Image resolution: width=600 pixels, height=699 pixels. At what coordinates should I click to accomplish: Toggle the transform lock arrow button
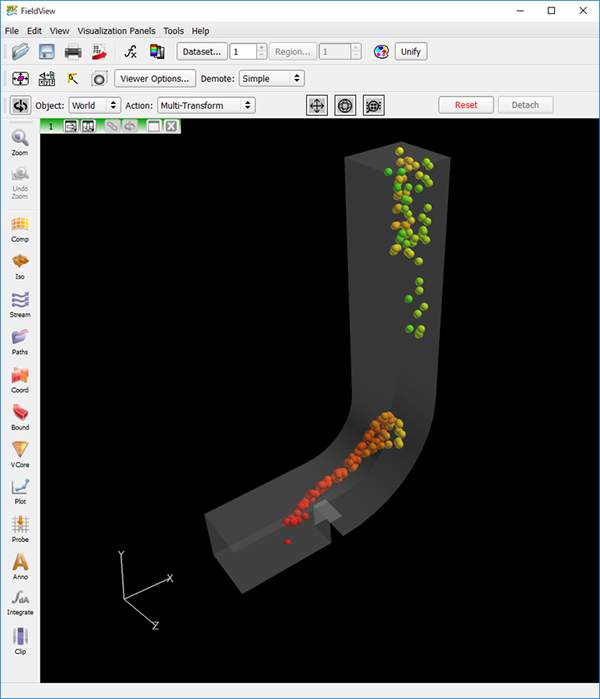coord(18,105)
